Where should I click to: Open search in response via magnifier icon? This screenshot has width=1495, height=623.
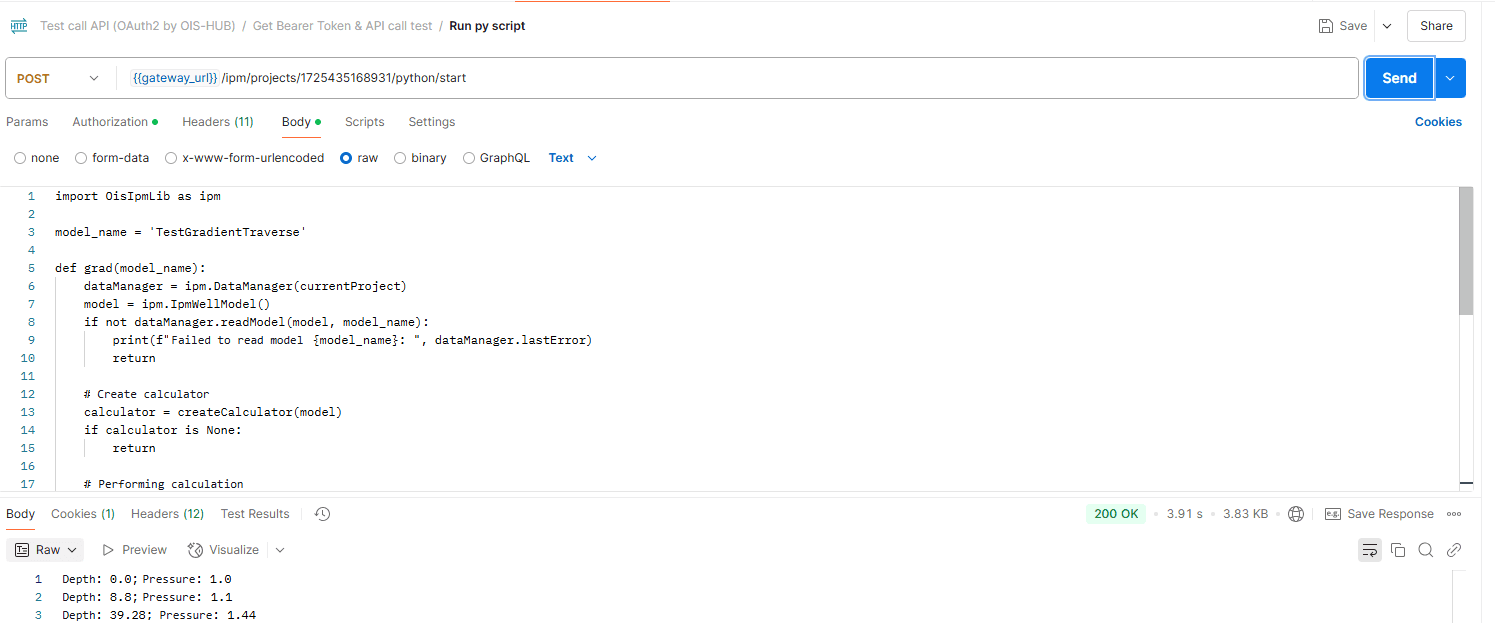1426,550
